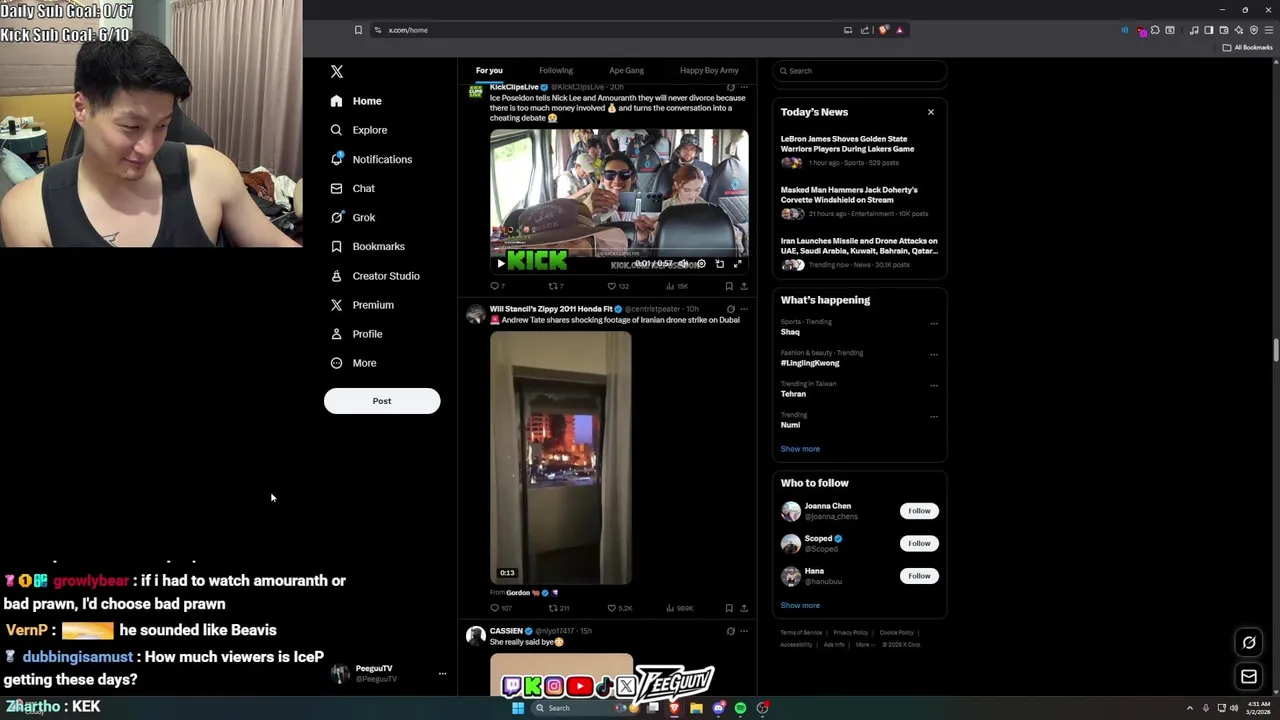Click the X search box
The width and height of the screenshot is (1280, 720).
pyautogui.click(x=859, y=71)
